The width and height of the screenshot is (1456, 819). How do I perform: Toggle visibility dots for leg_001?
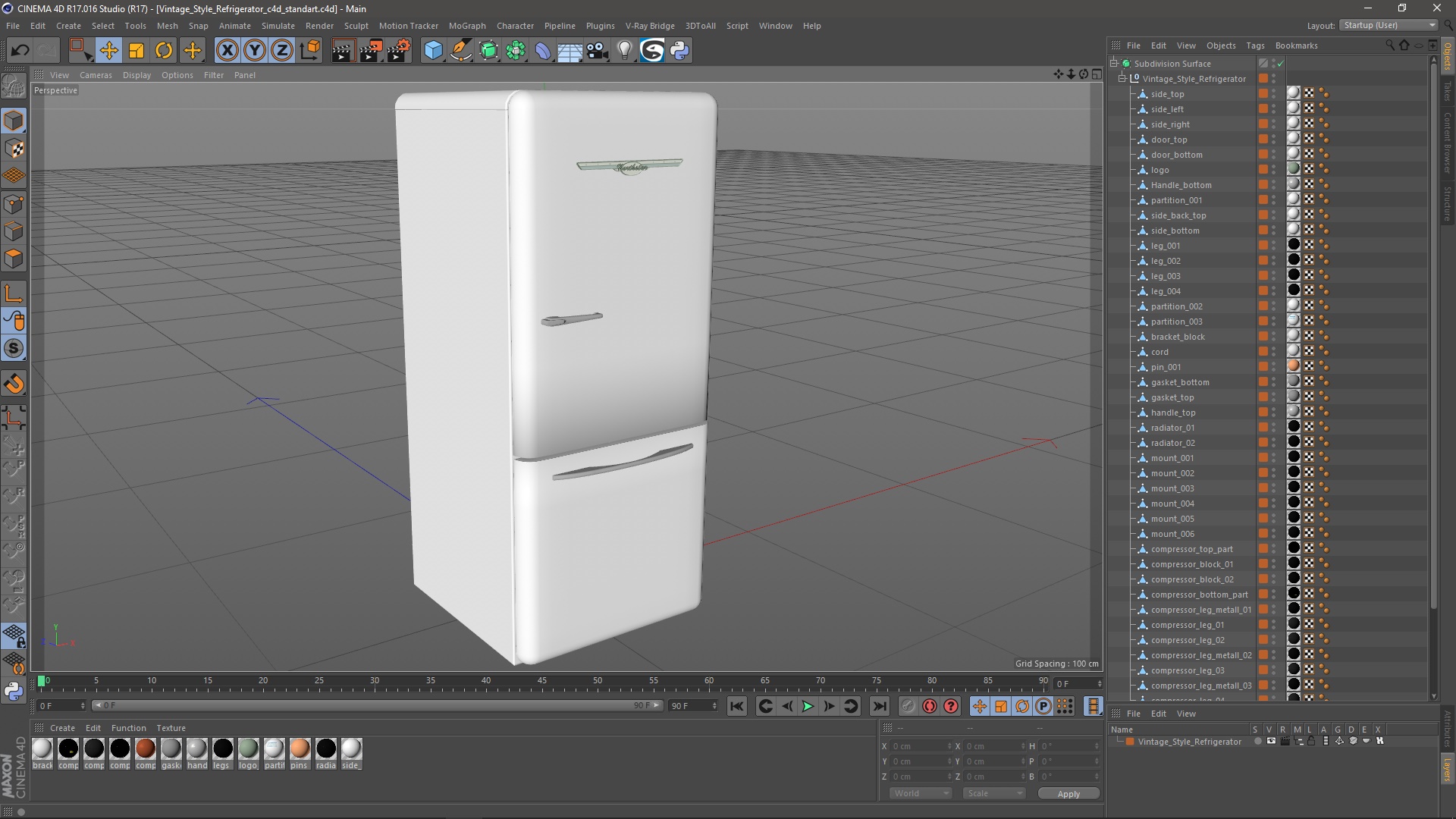[1274, 246]
